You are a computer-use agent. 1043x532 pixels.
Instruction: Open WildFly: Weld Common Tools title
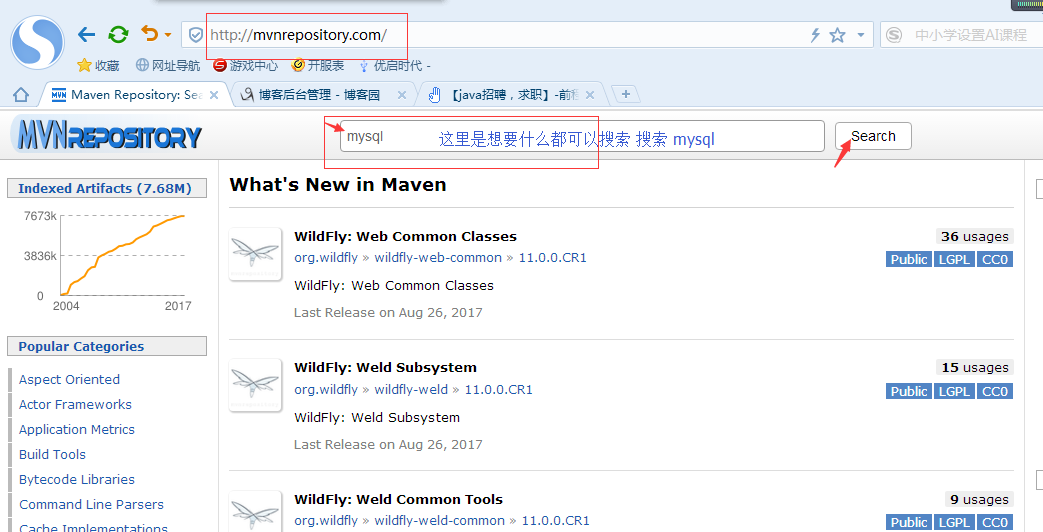pos(398,499)
